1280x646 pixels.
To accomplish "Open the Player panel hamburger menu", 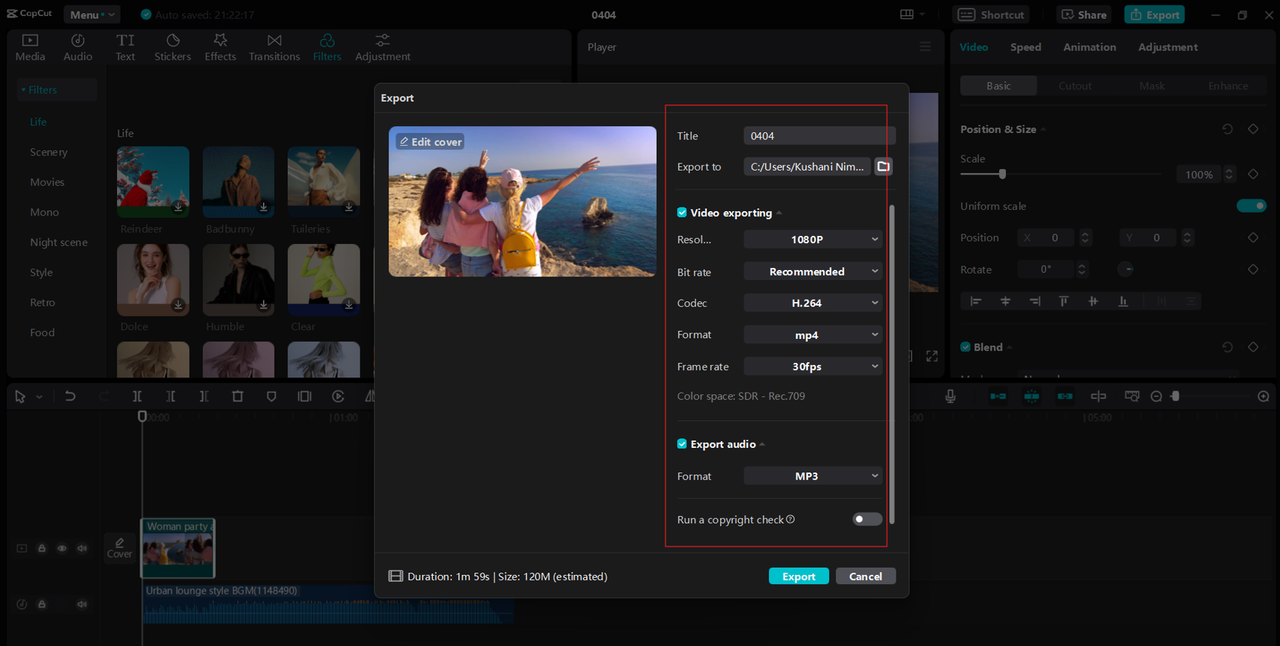I will 925,47.
